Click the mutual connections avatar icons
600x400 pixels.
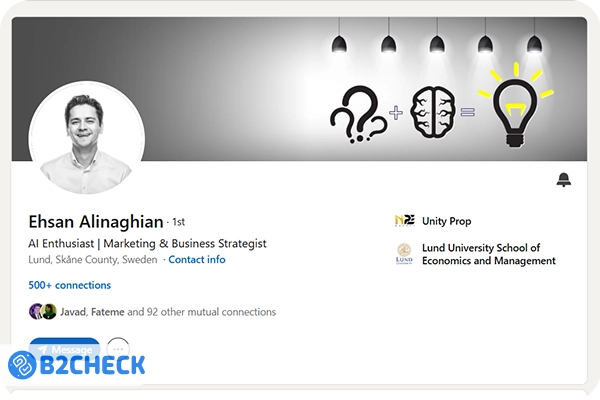[x=42, y=312]
